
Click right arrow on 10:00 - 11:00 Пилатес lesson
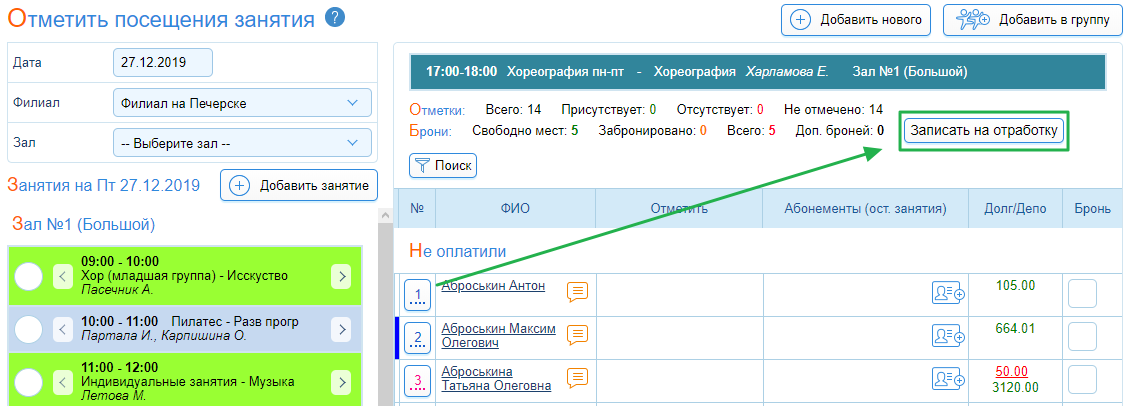click(341, 330)
